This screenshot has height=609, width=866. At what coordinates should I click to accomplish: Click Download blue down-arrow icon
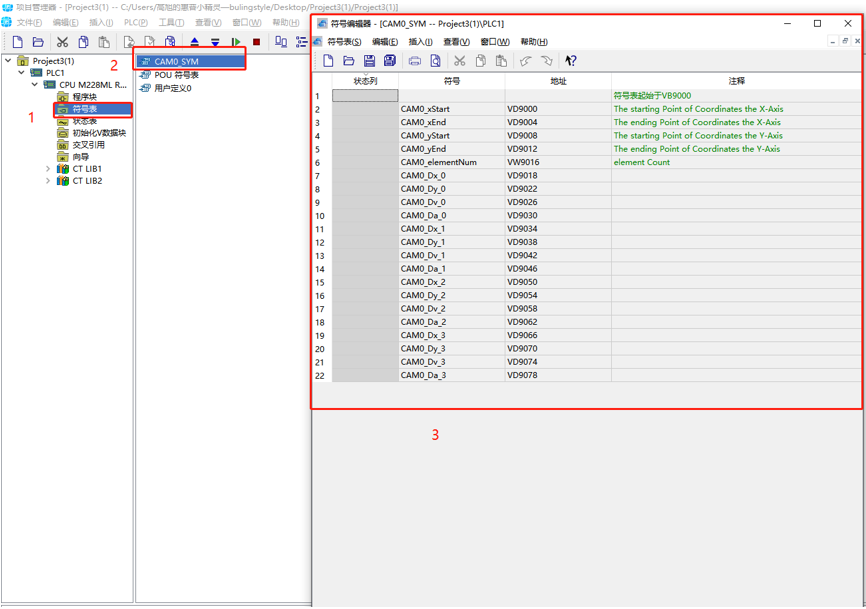tap(215, 42)
